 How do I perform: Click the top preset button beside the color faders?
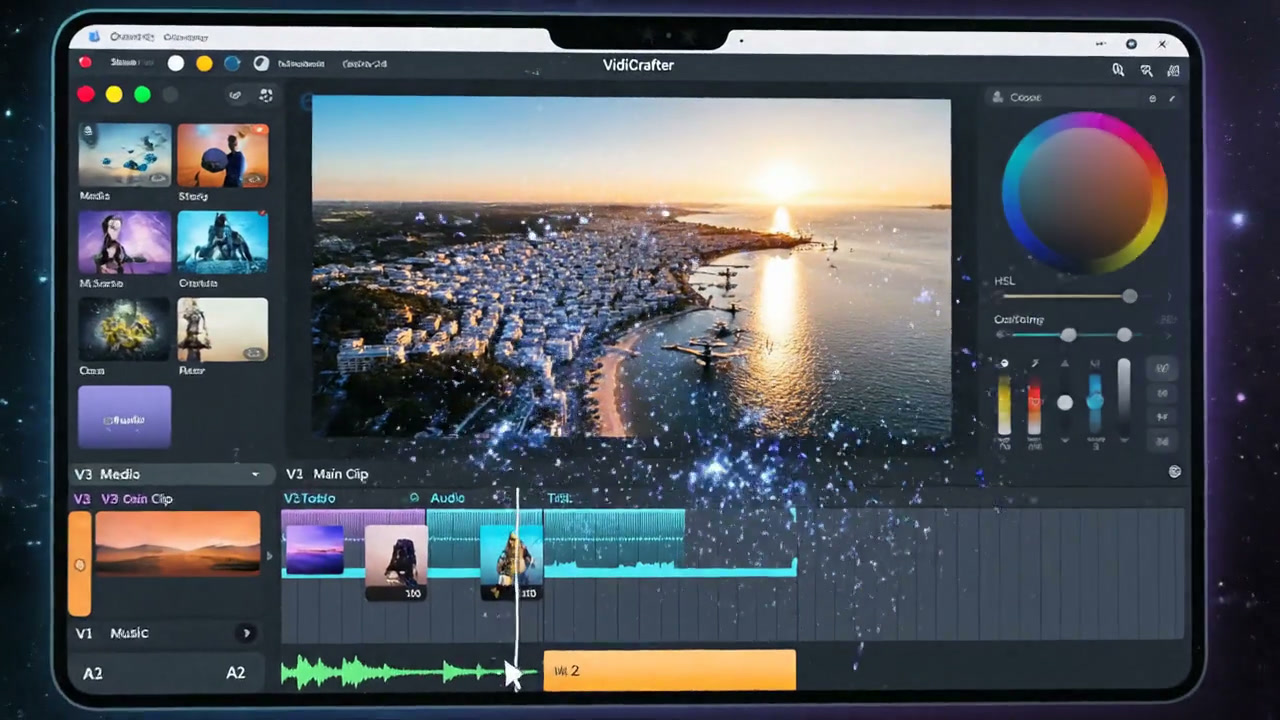pyautogui.click(x=1162, y=368)
